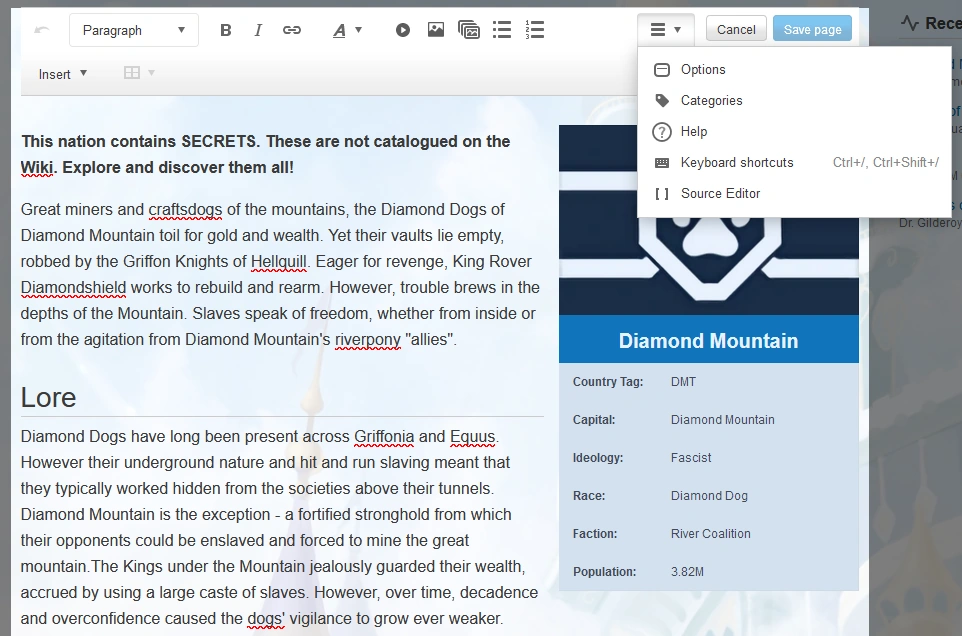Click the Recent activity pulse icon
This screenshot has height=636, width=962.
(910, 23)
